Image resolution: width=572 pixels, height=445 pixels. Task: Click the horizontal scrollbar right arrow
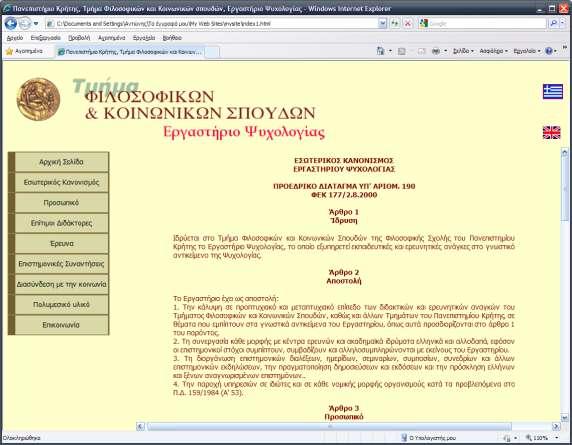point(556,426)
